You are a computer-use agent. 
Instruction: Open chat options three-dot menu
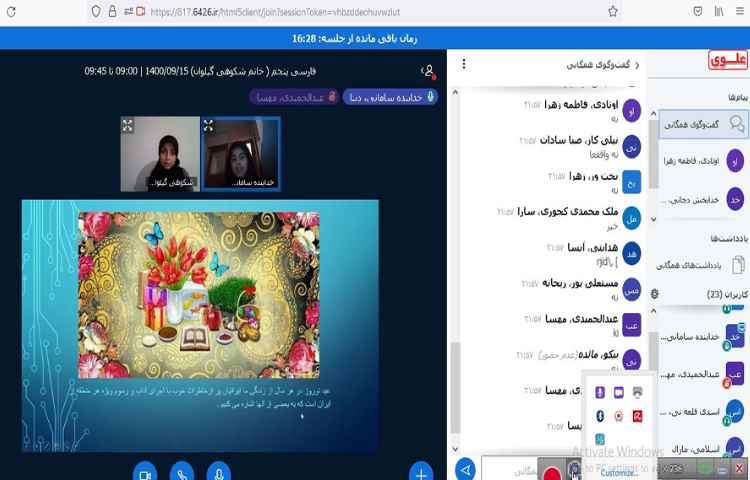(x=463, y=65)
